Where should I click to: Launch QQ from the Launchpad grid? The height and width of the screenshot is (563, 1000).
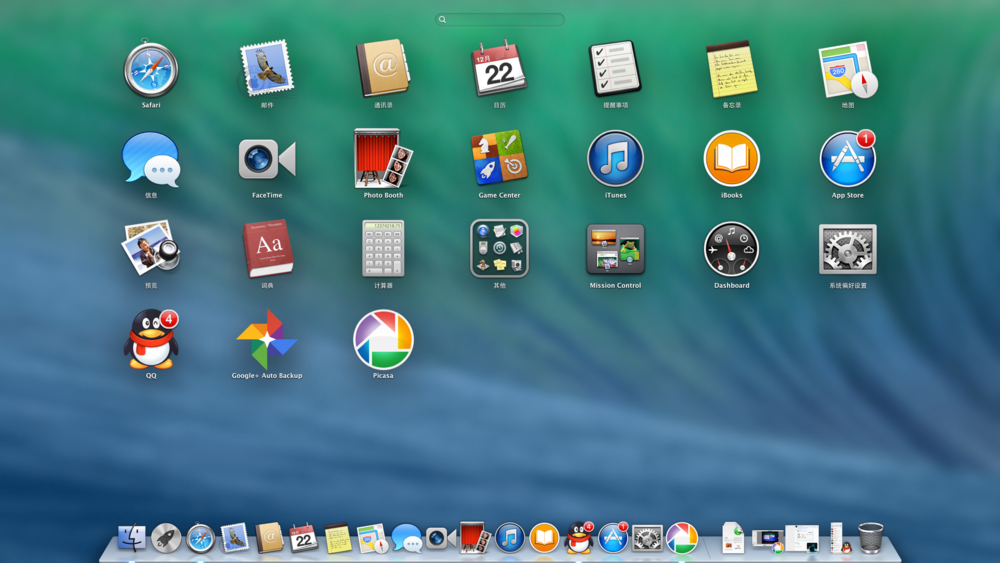(151, 339)
